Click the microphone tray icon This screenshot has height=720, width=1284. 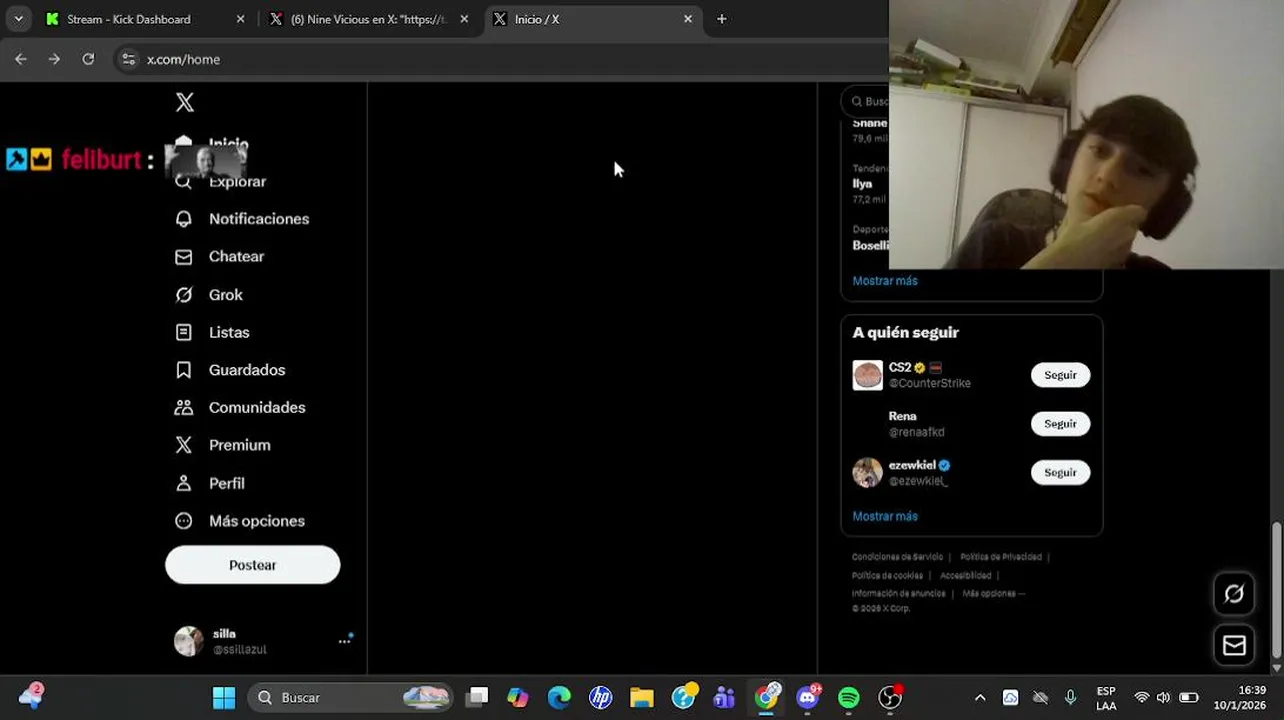click(1070, 697)
